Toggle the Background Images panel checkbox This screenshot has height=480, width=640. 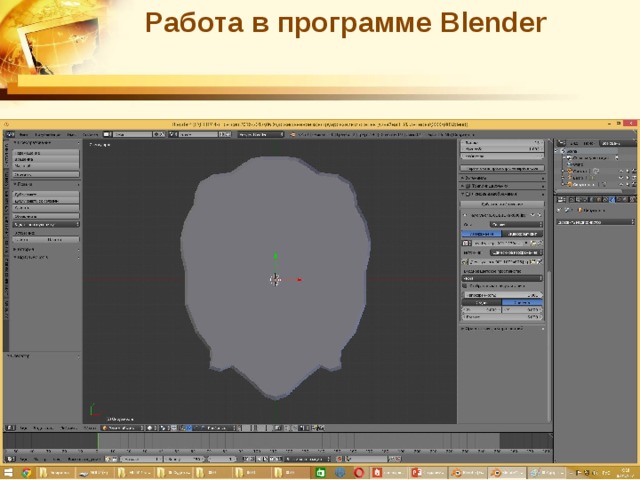[x=468, y=194]
